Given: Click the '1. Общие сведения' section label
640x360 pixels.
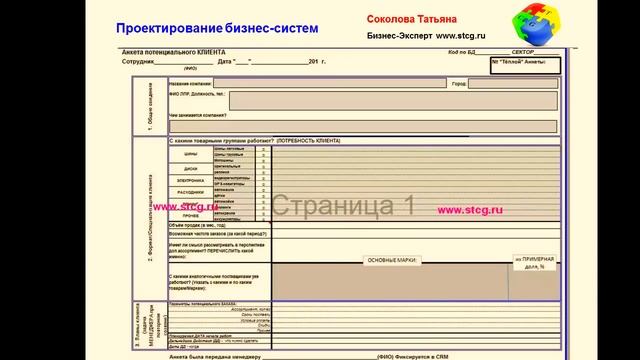Looking at the screenshot, I should click(x=150, y=107).
